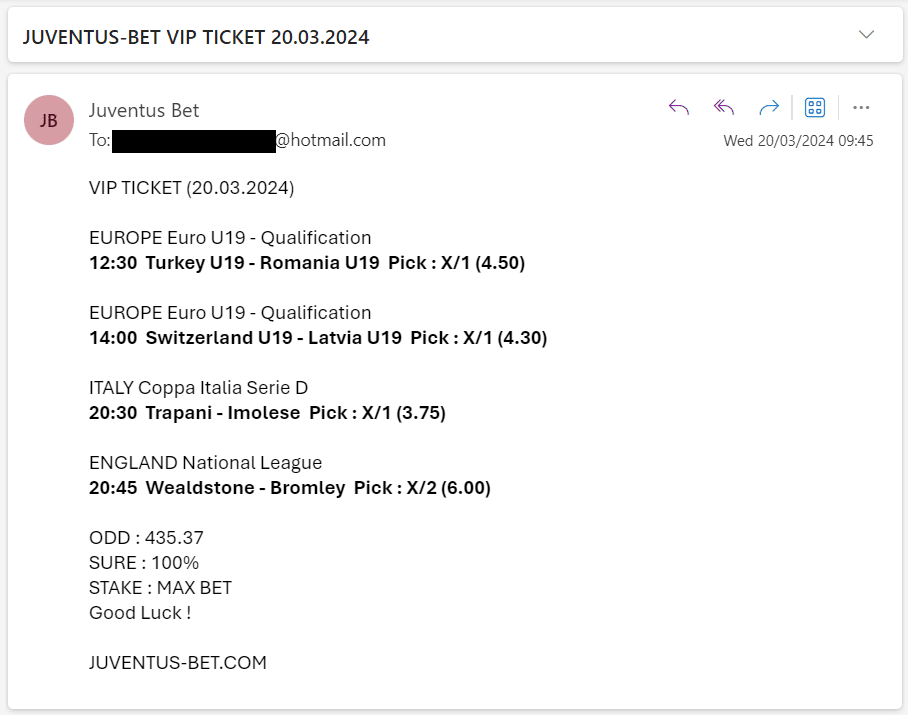Click the ODD : 435.37 text
This screenshot has width=908, height=715.
pyautogui.click(x=146, y=538)
